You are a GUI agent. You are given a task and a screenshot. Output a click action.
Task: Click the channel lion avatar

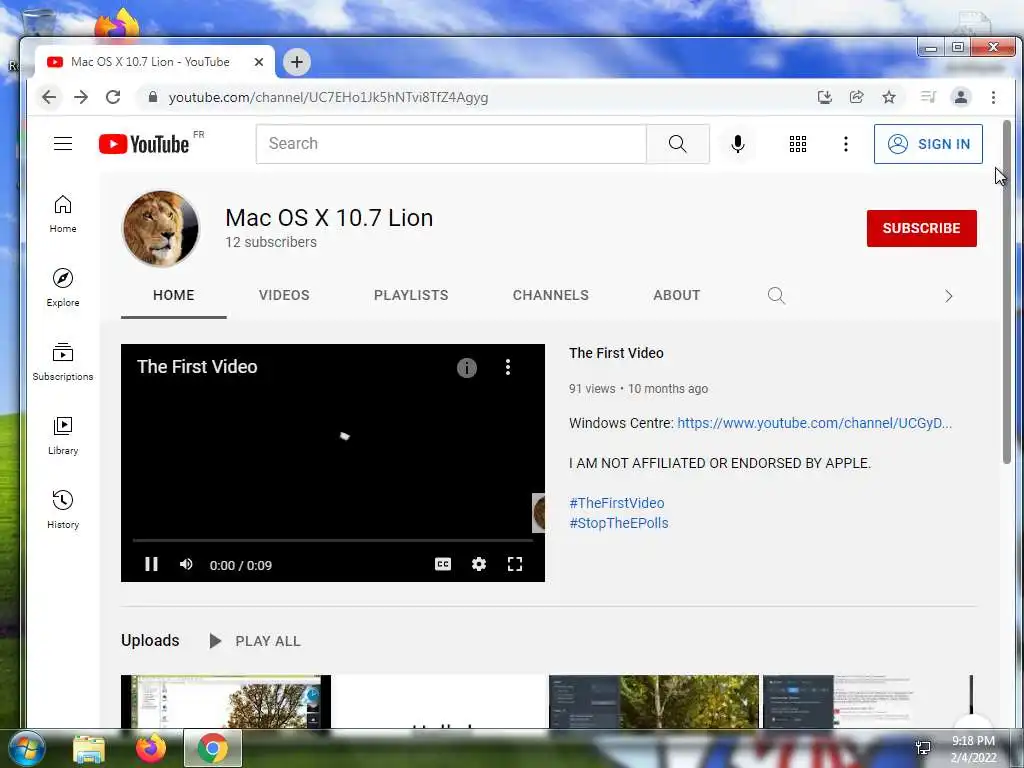tap(161, 229)
